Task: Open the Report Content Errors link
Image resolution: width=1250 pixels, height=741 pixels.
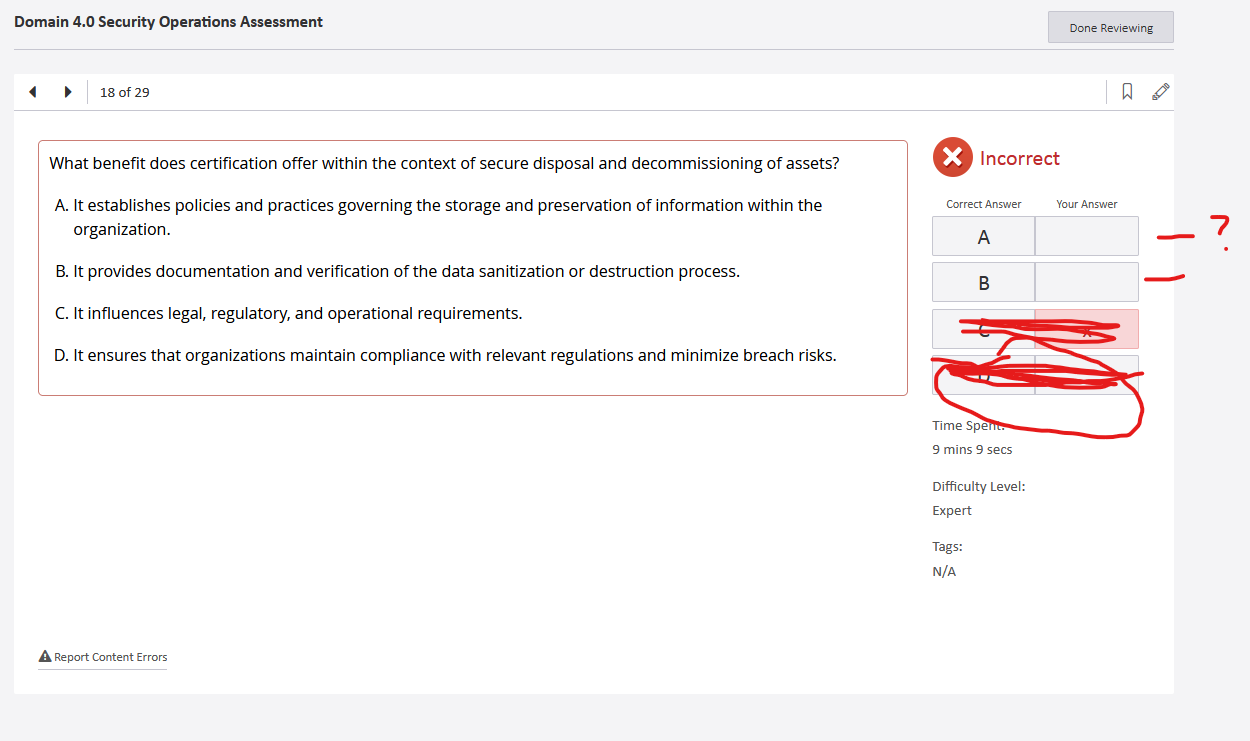Action: (x=110, y=657)
